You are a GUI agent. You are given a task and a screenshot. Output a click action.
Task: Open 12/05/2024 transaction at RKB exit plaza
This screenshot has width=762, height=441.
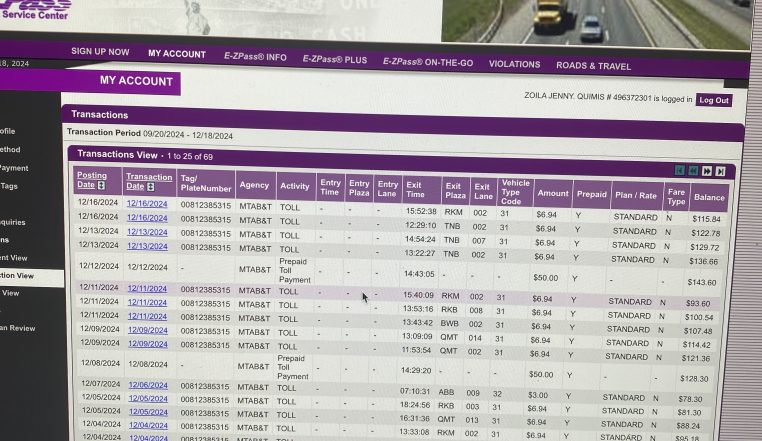148,398
